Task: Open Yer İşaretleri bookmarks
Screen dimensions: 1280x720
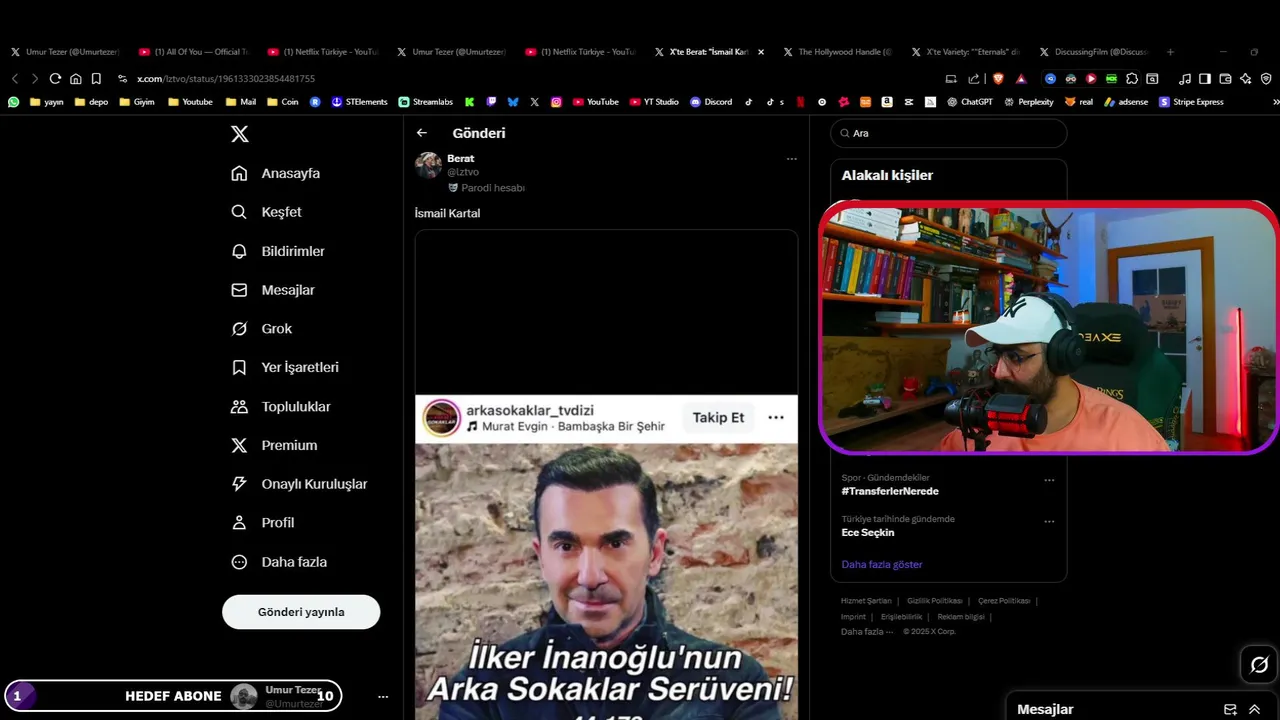Action: coord(284,367)
